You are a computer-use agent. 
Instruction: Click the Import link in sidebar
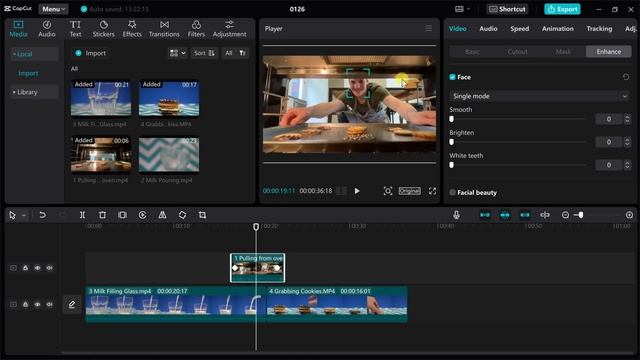pos(28,73)
